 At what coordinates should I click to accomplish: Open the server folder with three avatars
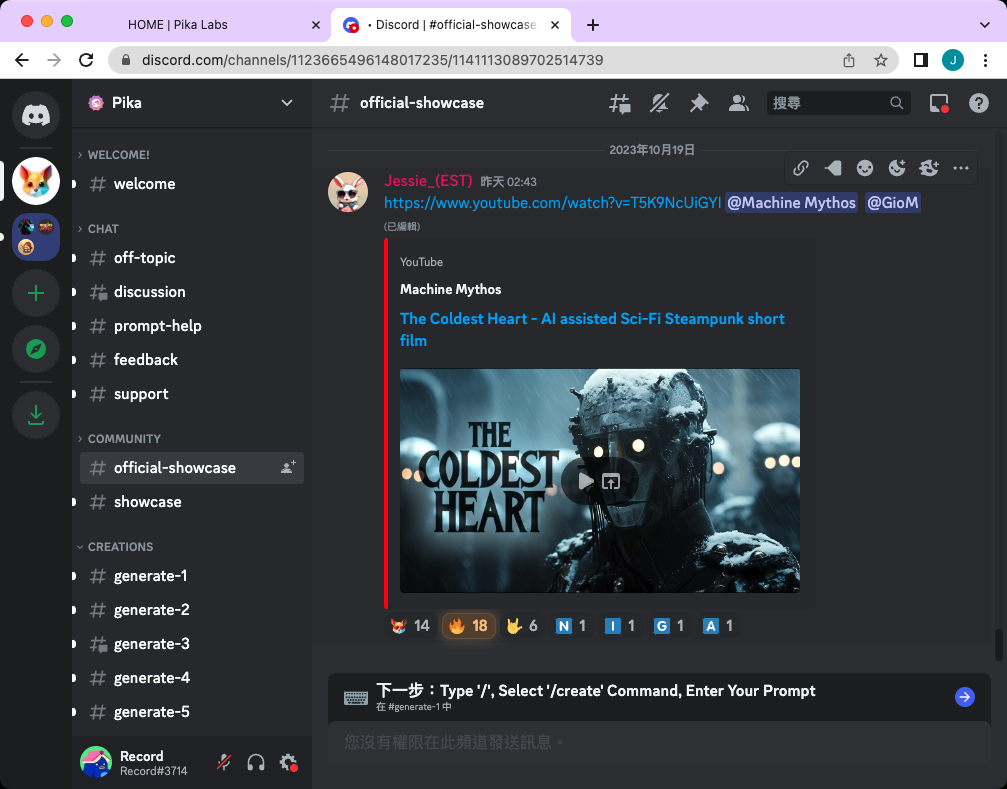tap(36, 237)
